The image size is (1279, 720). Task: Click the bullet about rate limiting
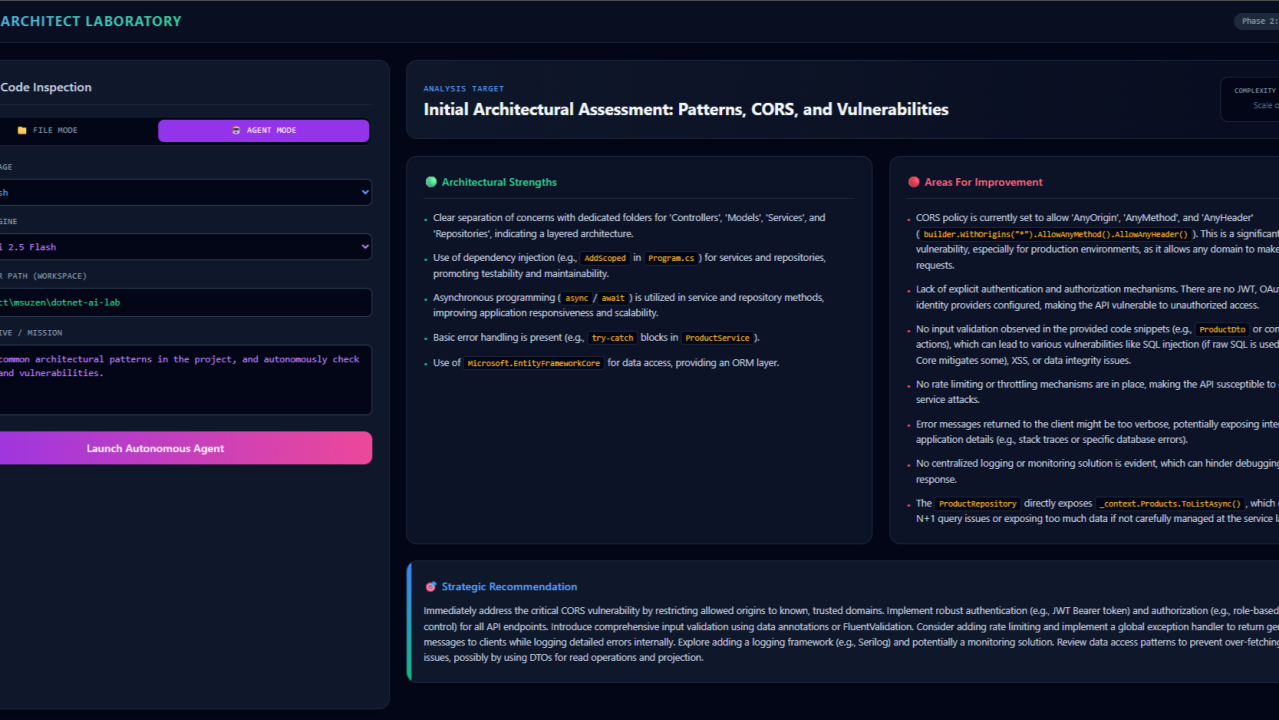pyautogui.click(x=1097, y=391)
